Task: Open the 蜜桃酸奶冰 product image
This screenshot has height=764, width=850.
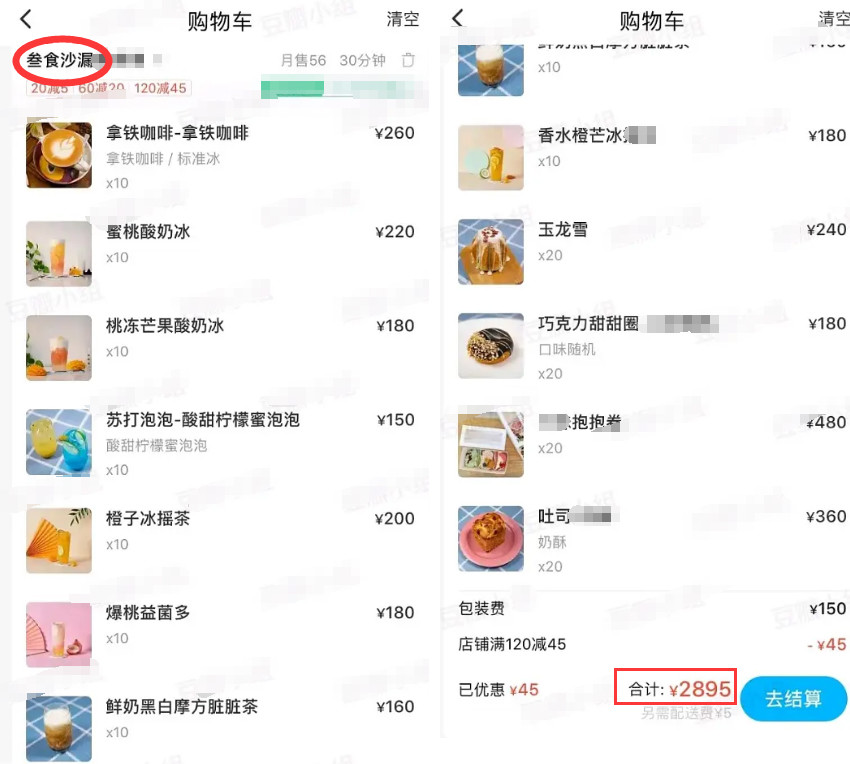Action: [x=59, y=254]
